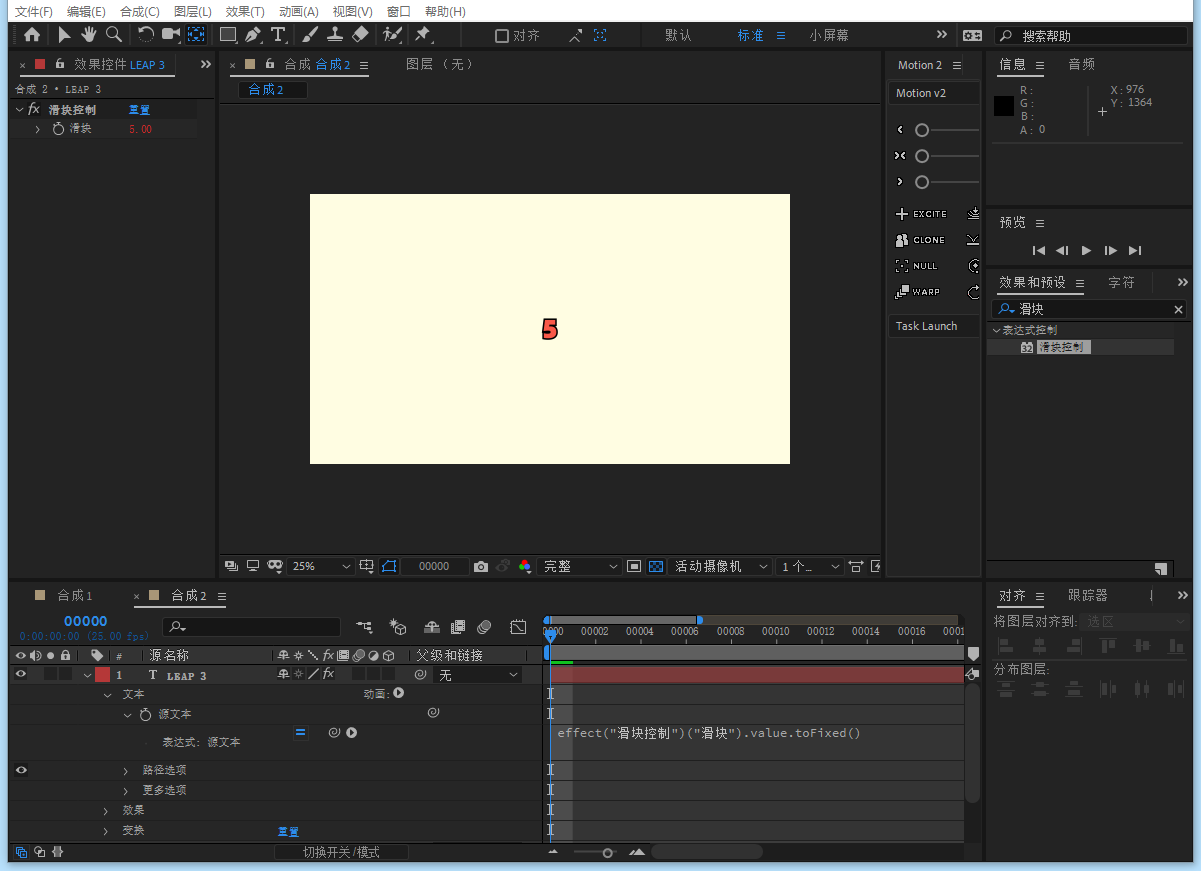Click the play button in 预览 panel

(x=1086, y=250)
